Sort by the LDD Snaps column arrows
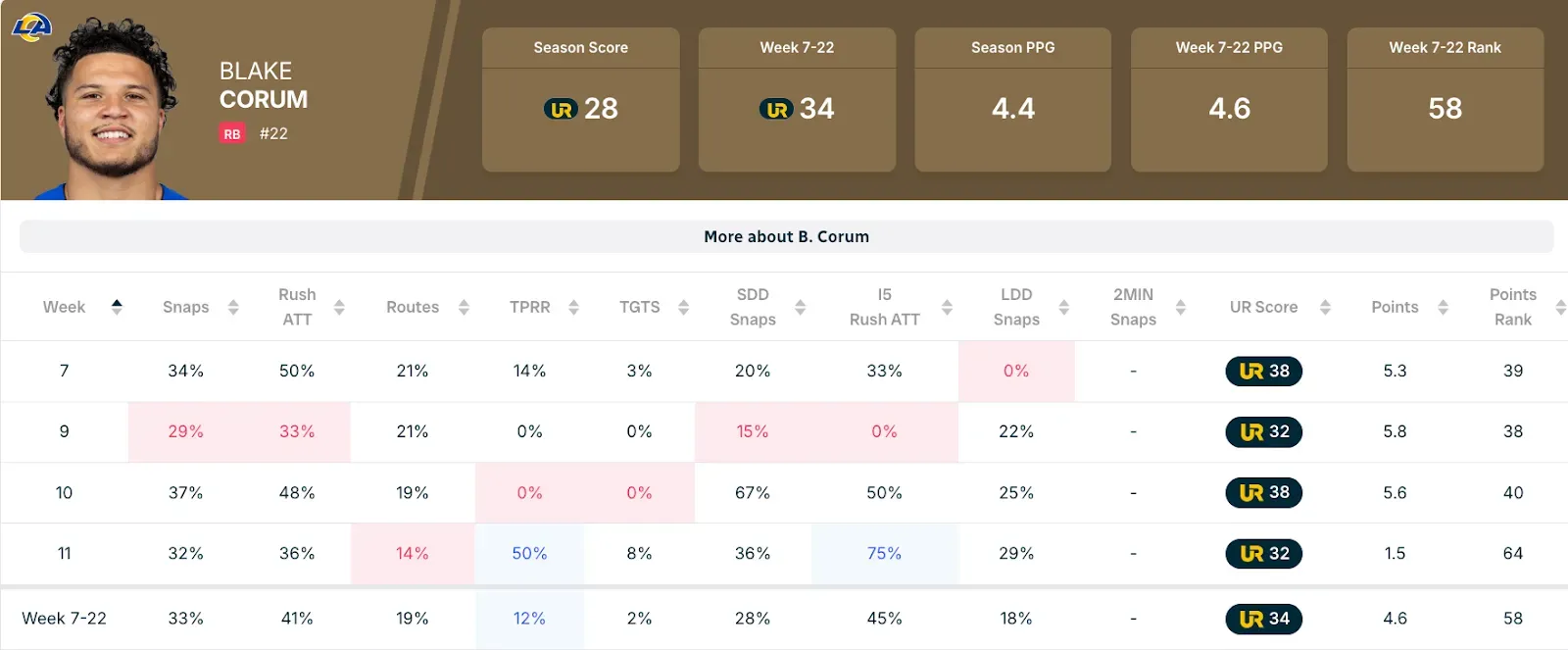This screenshot has height=650, width=1568. (x=1063, y=307)
